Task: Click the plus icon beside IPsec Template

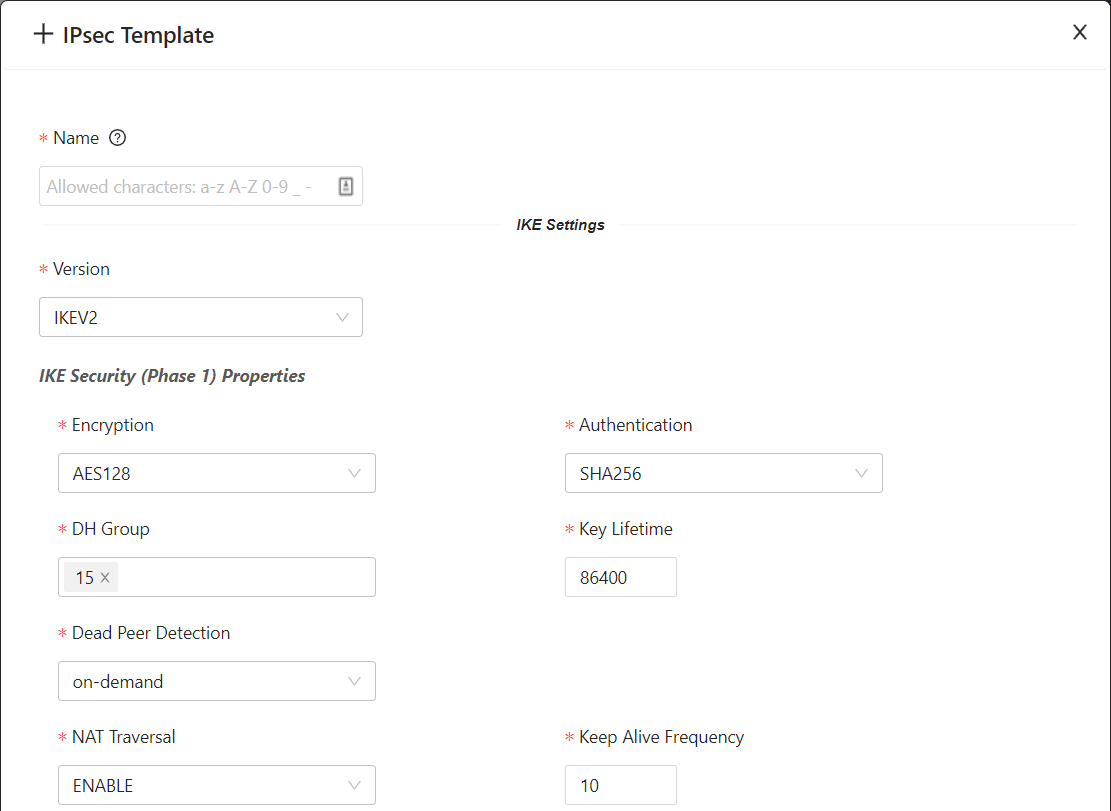Action: click(43, 33)
